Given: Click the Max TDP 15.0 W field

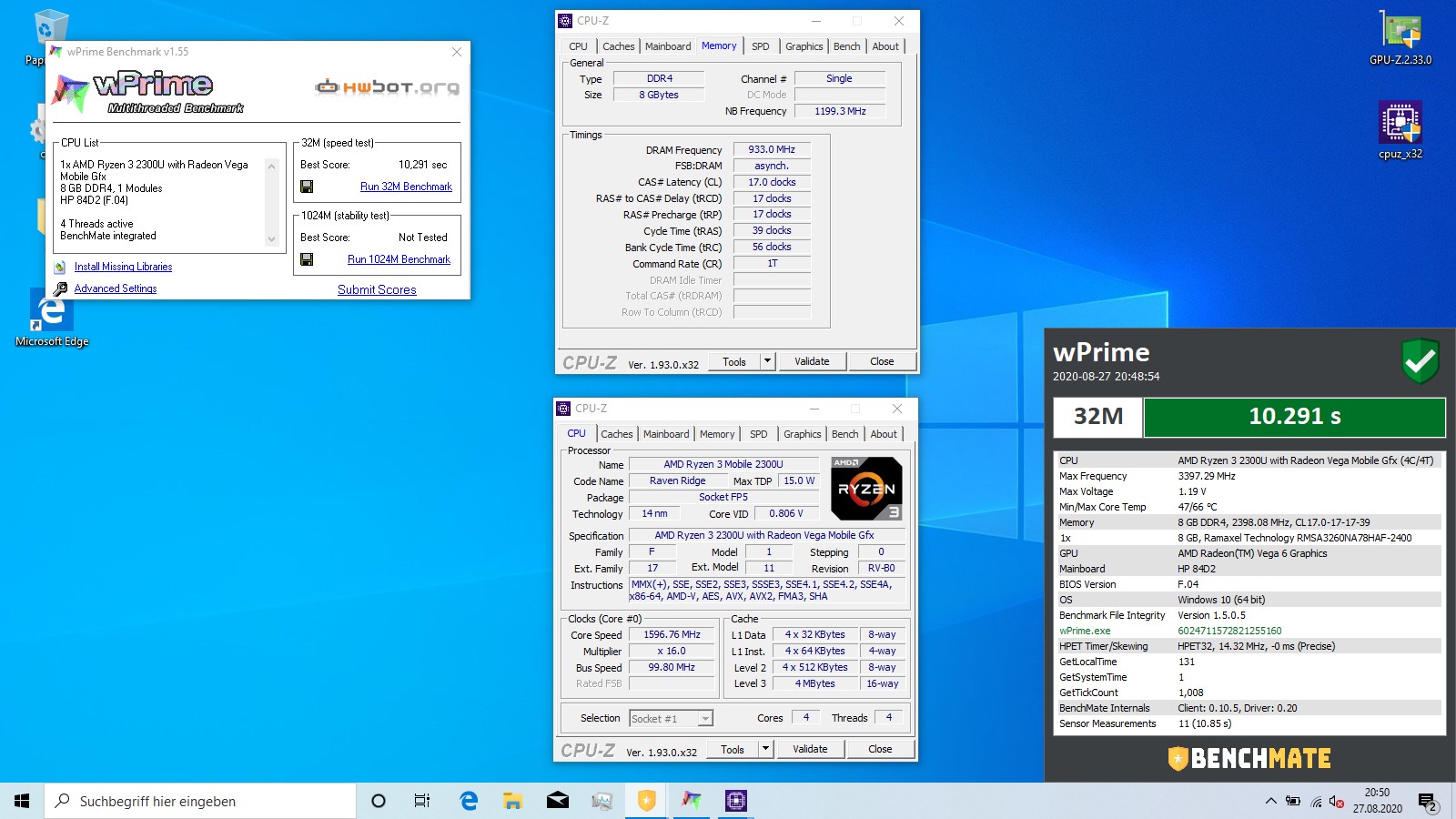Looking at the screenshot, I should pos(799,481).
